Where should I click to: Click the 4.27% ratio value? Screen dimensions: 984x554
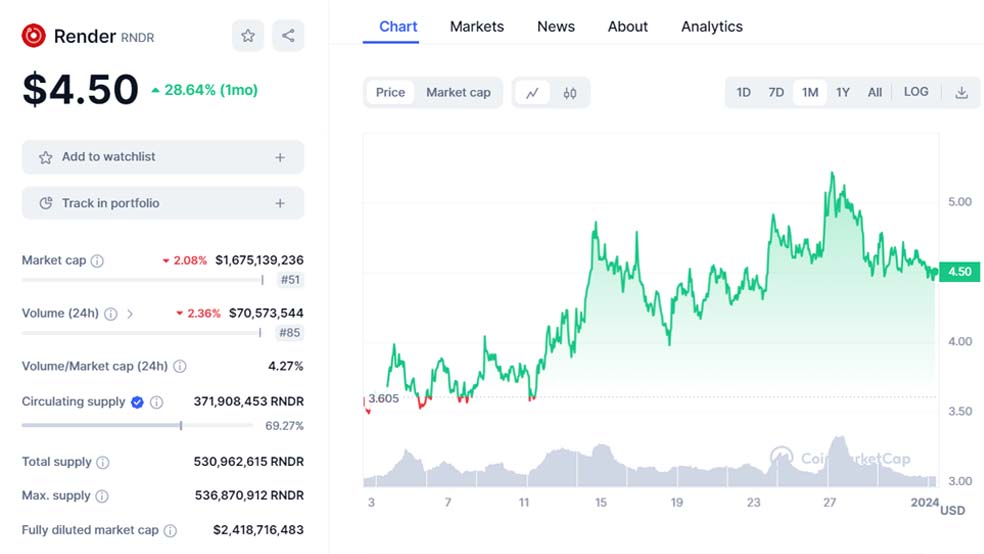pos(286,366)
